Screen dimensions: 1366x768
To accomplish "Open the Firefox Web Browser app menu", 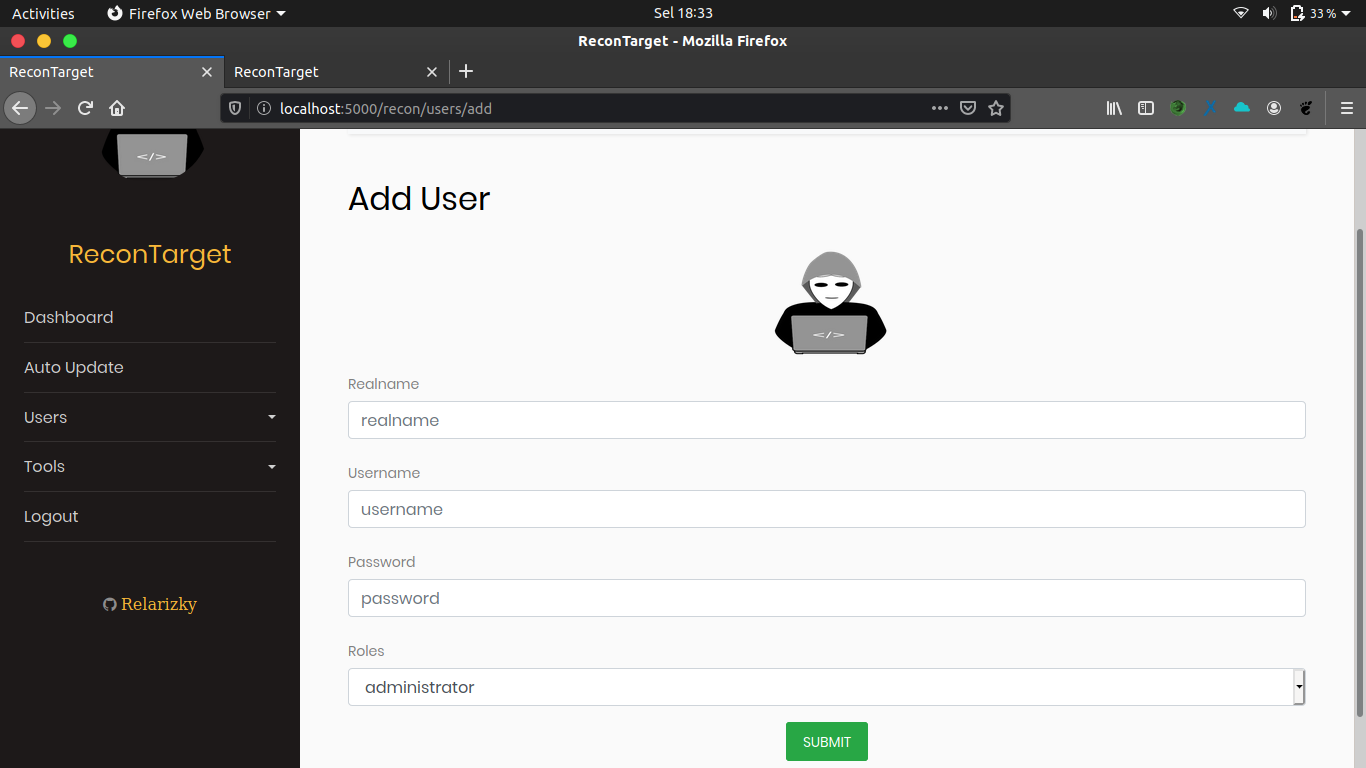I will pos(195,13).
